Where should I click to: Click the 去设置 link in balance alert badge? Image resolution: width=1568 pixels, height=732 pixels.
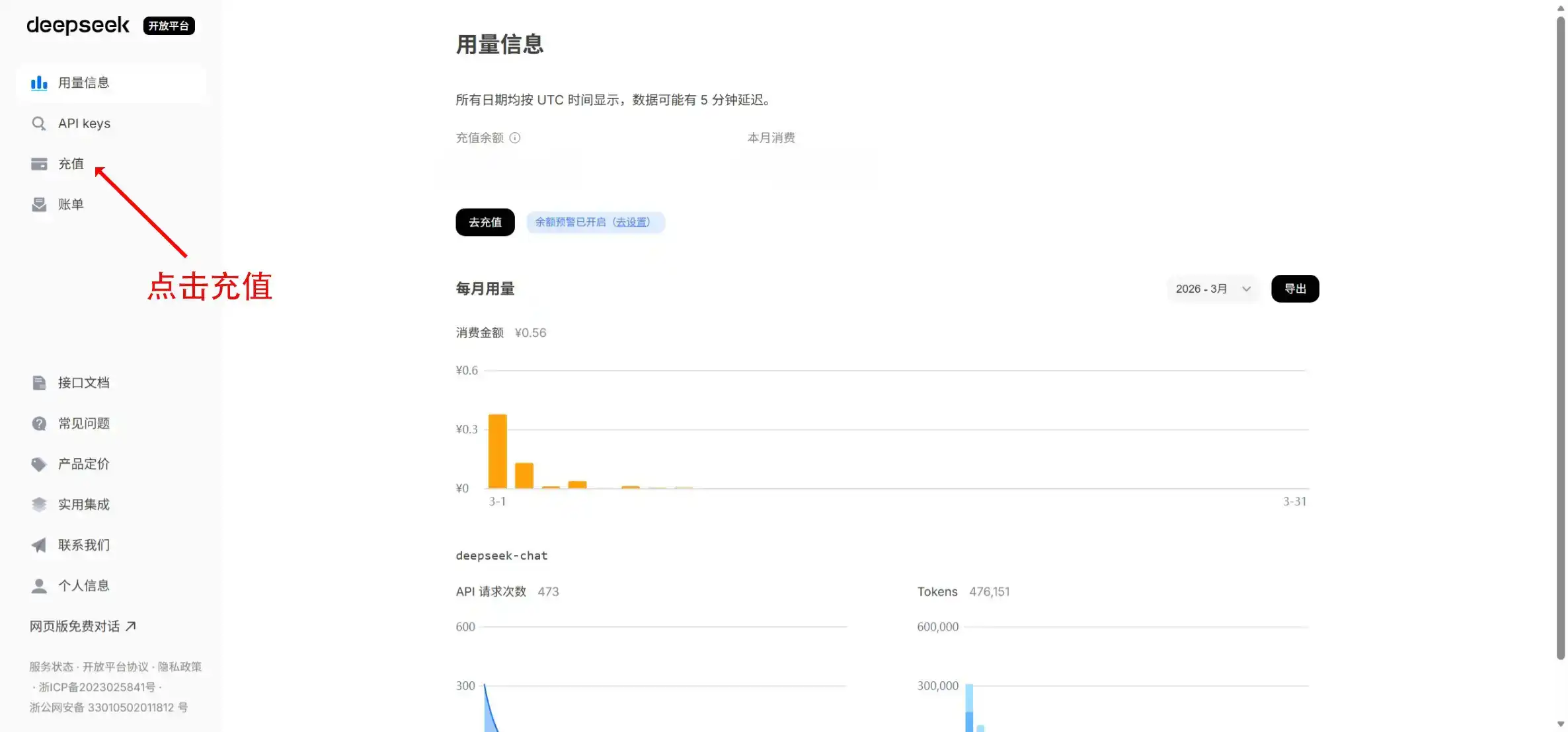(631, 223)
